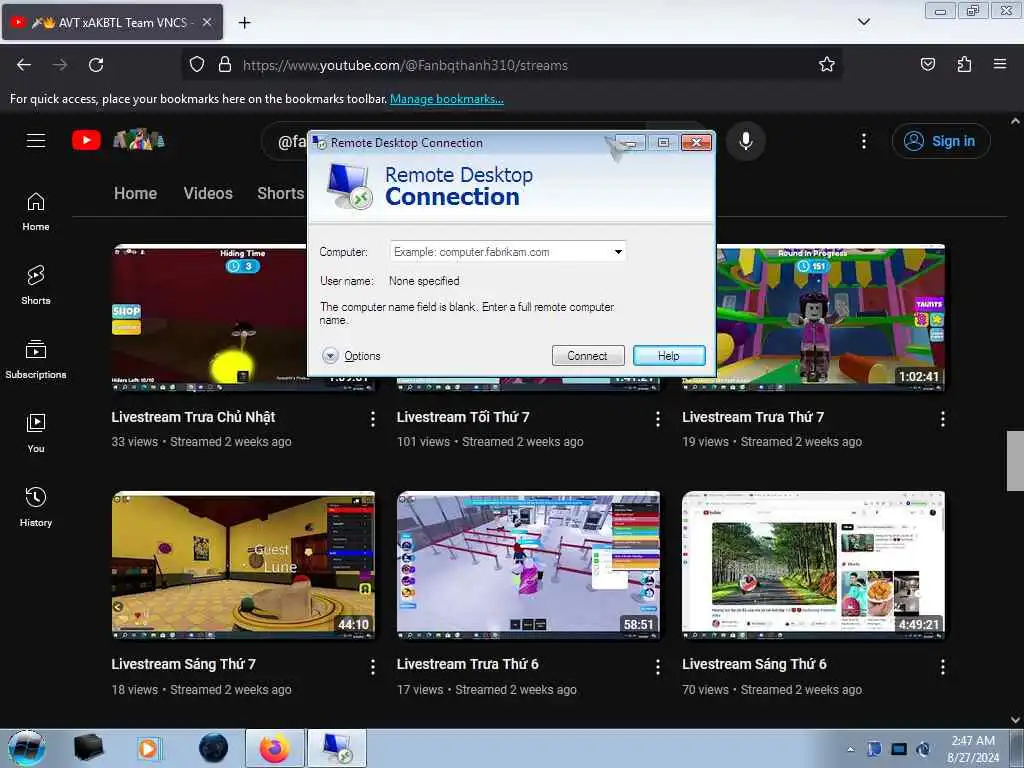Click the browser forward arrow
Image resolution: width=1024 pixels, height=768 pixels.
[60, 65]
